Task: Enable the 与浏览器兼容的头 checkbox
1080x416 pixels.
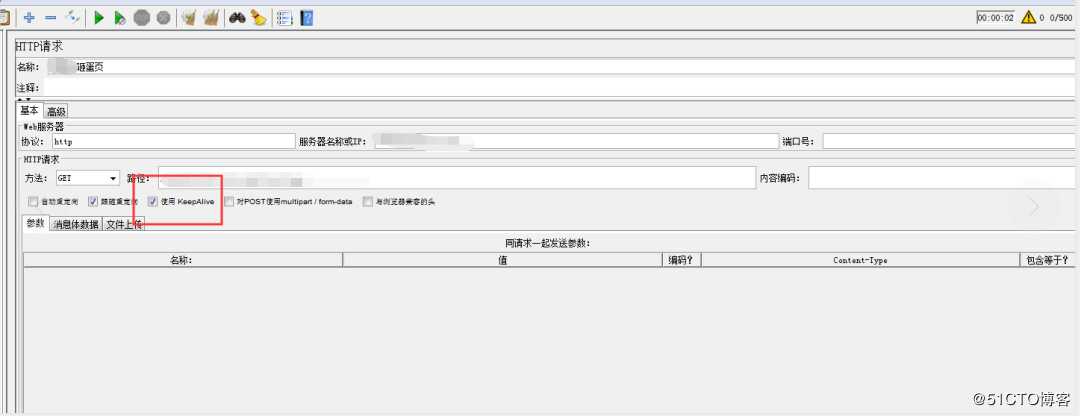Action: 368,202
